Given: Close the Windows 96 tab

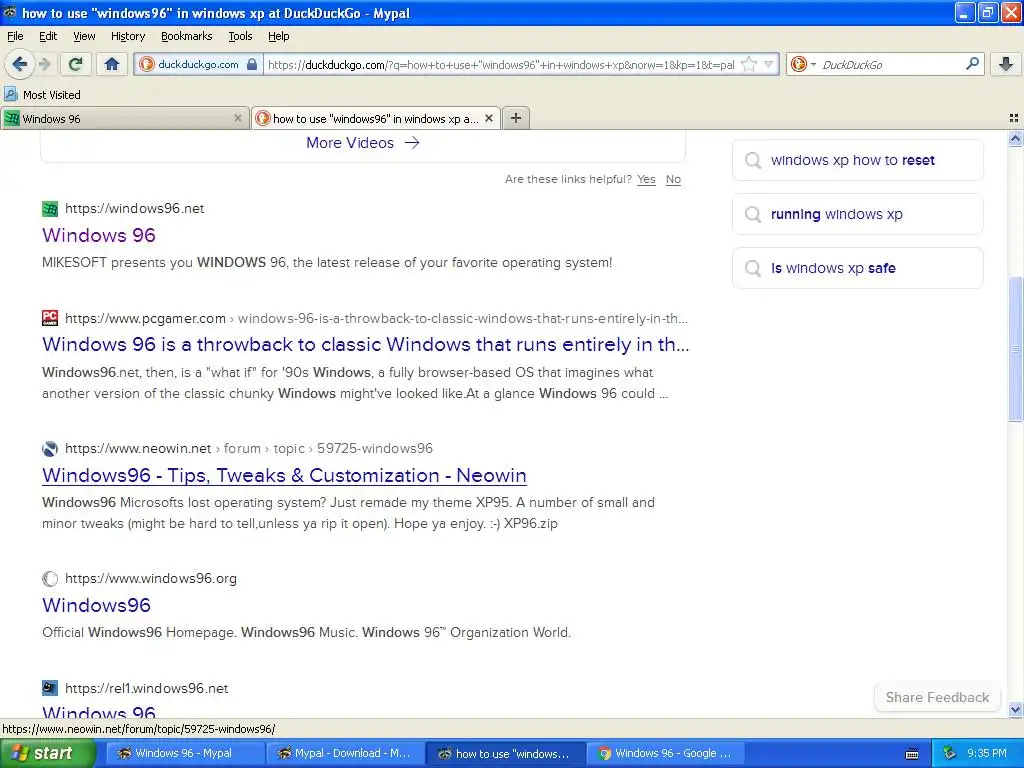Looking at the screenshot, I should 238,118.
